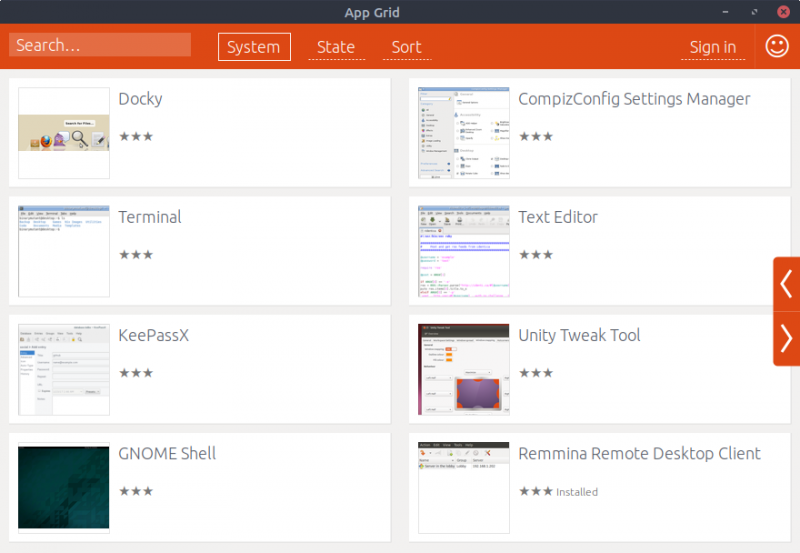This screenshot has height=553, width=800.
Task: Click the CompizConfig Settings Manager thumbnail
Action: (x=464, y=133)
